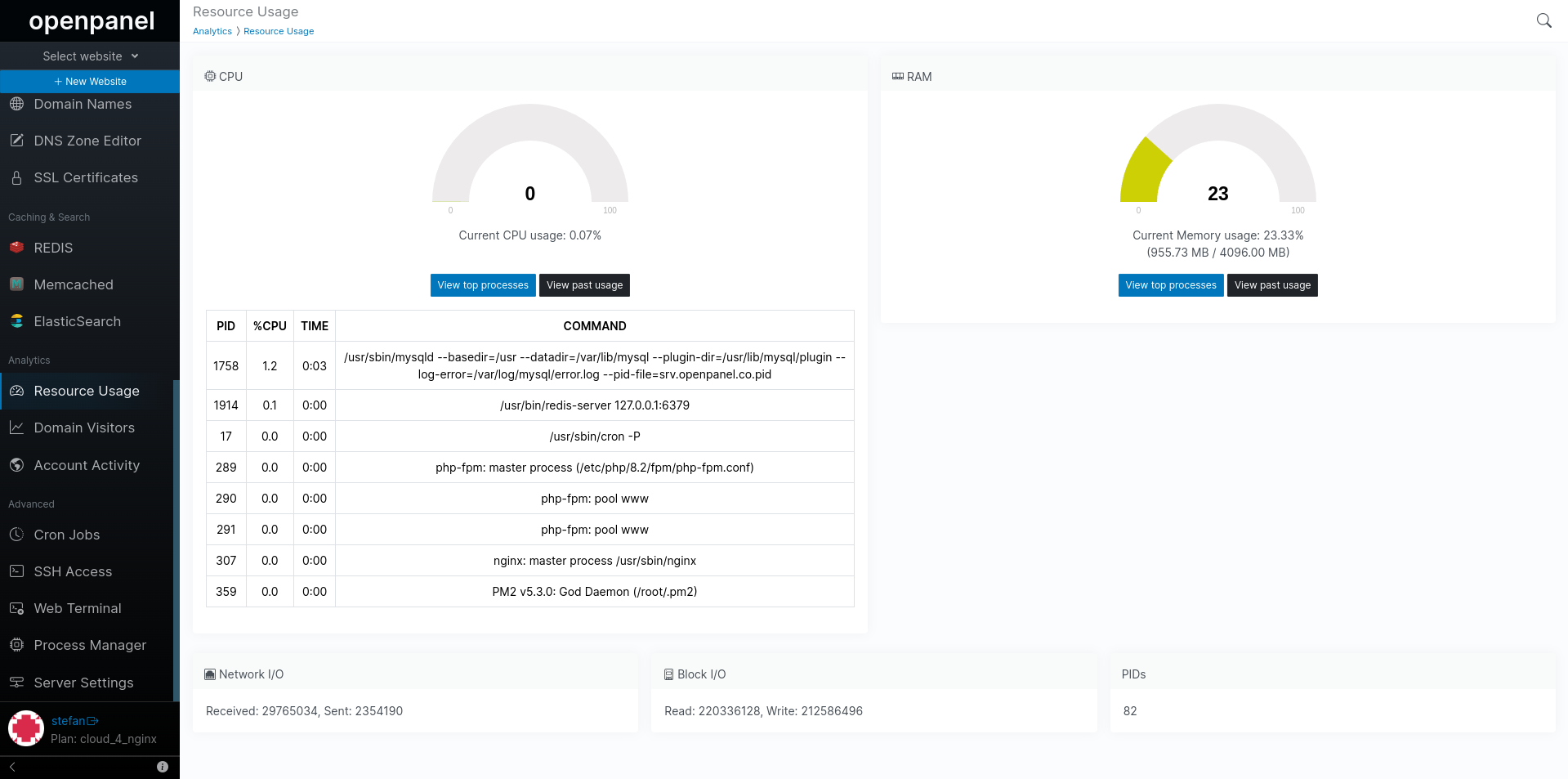Click the COMMAND column header
Image resolution: width=1568 pixels, height=779 pixels.
pos(595,326)
